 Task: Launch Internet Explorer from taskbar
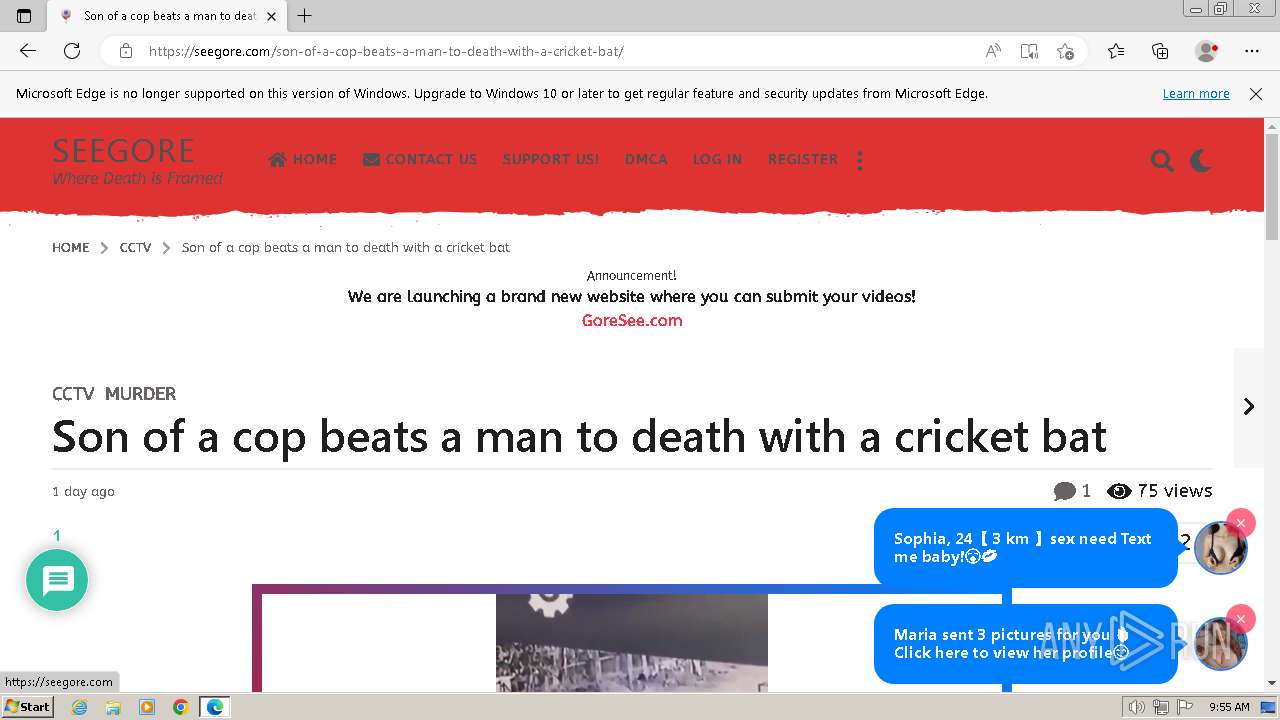point(79,707)
